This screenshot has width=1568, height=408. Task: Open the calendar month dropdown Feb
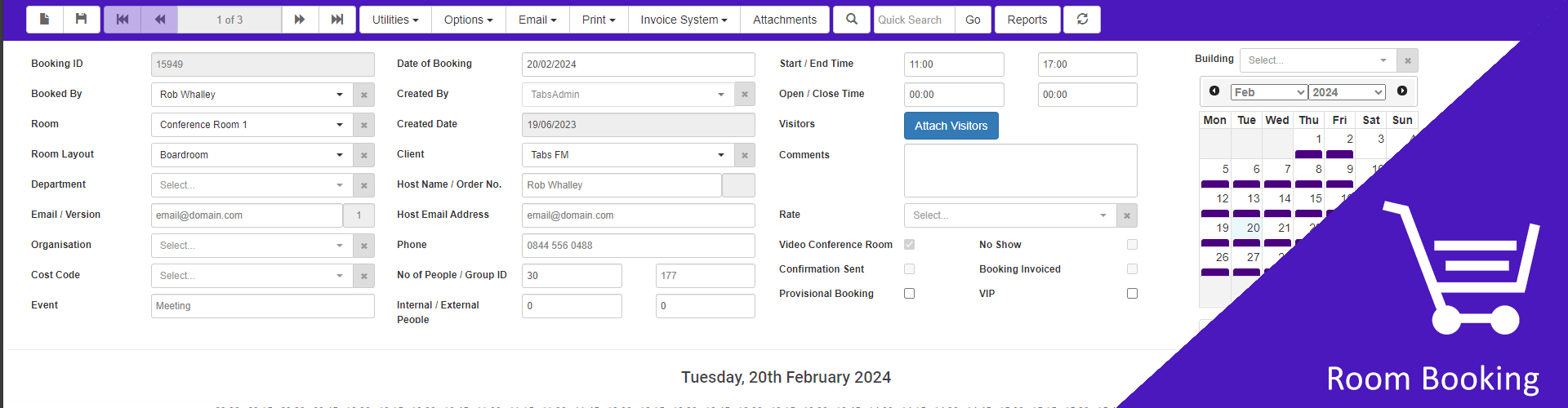coord(1269,92)
